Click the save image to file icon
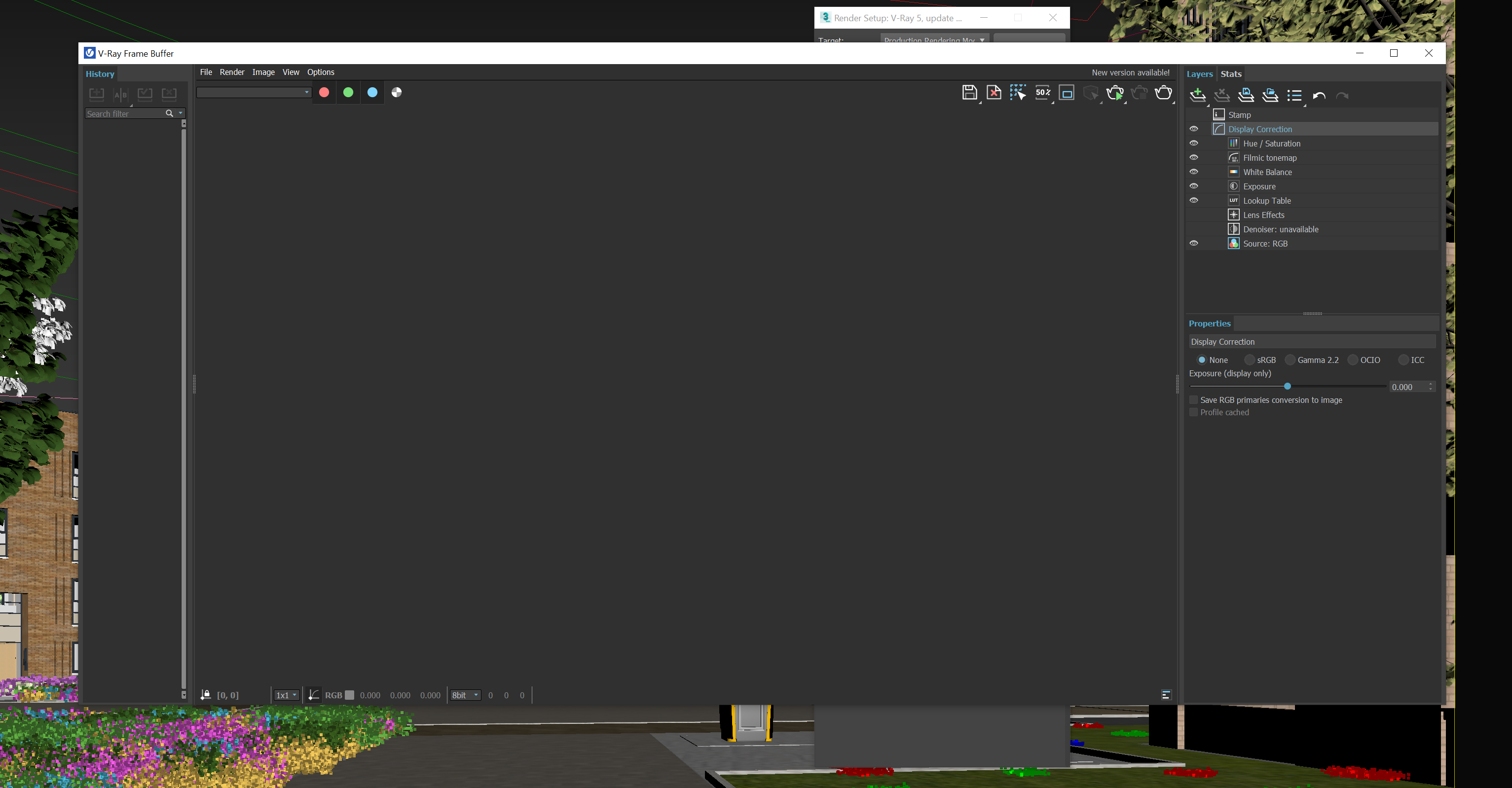This screenshot has width=1512, height=788. tap(968, 93)
